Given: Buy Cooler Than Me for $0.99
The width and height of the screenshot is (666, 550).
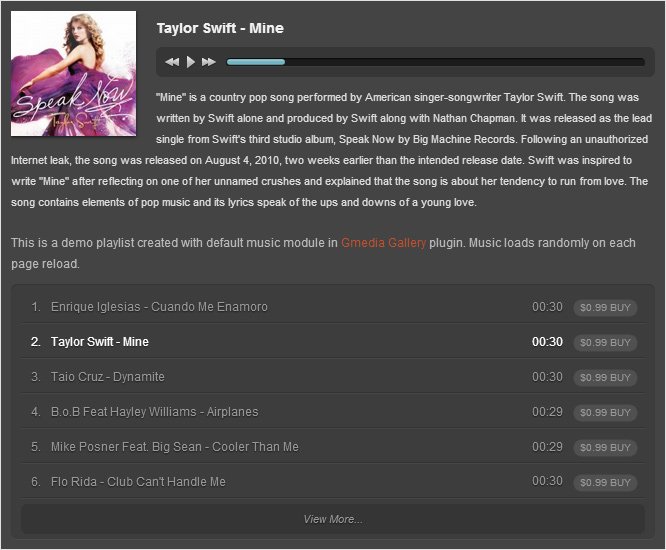Looking at the screenshot, I should [x=605, y=448].
